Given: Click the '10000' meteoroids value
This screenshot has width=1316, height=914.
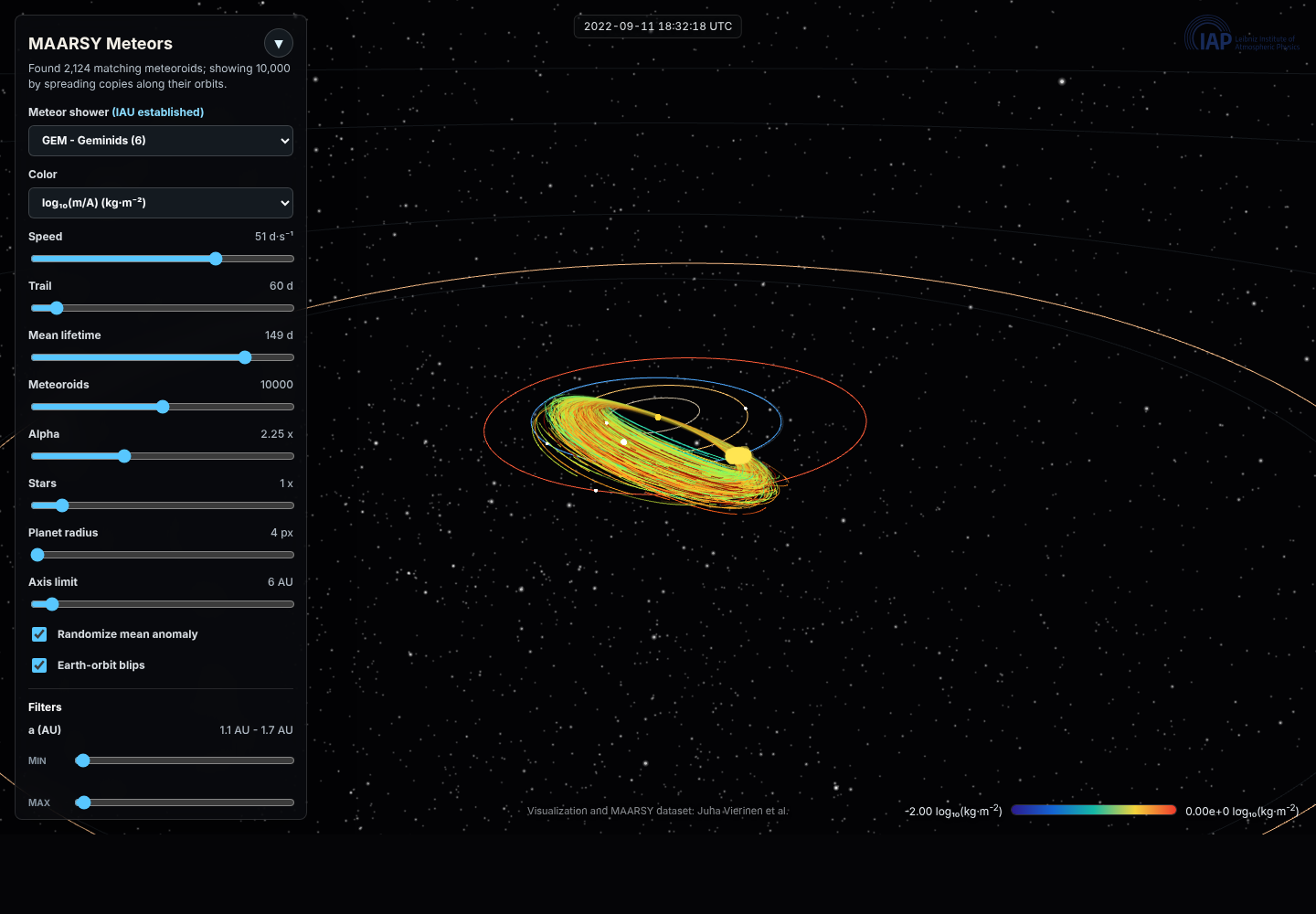Looking at the screenshot, I should point(277,385).
